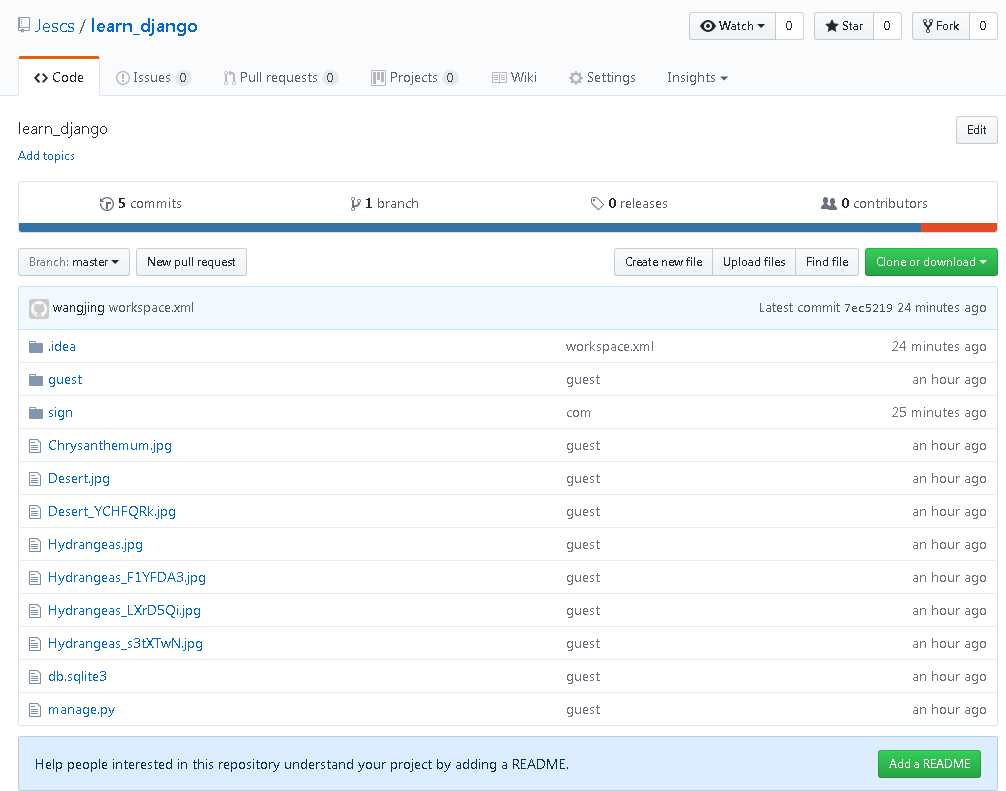Click New pull request button

pyautogui.click(x=191, y=262)
